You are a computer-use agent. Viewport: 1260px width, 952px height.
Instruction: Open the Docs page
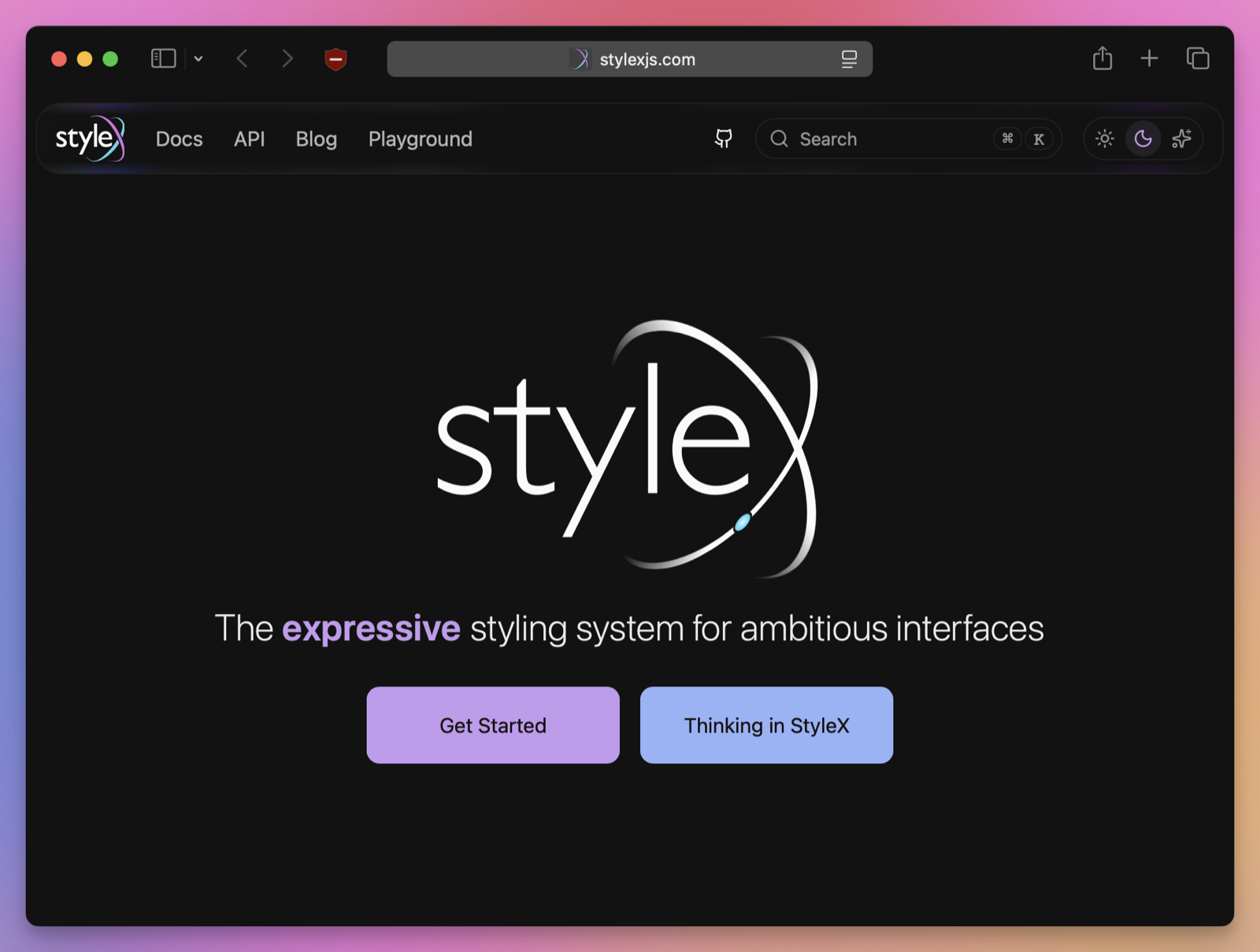[x=179, y=139]
